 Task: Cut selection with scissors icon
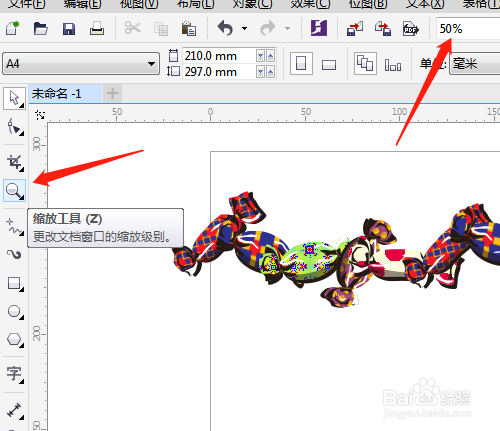click(x=133, y=28)
